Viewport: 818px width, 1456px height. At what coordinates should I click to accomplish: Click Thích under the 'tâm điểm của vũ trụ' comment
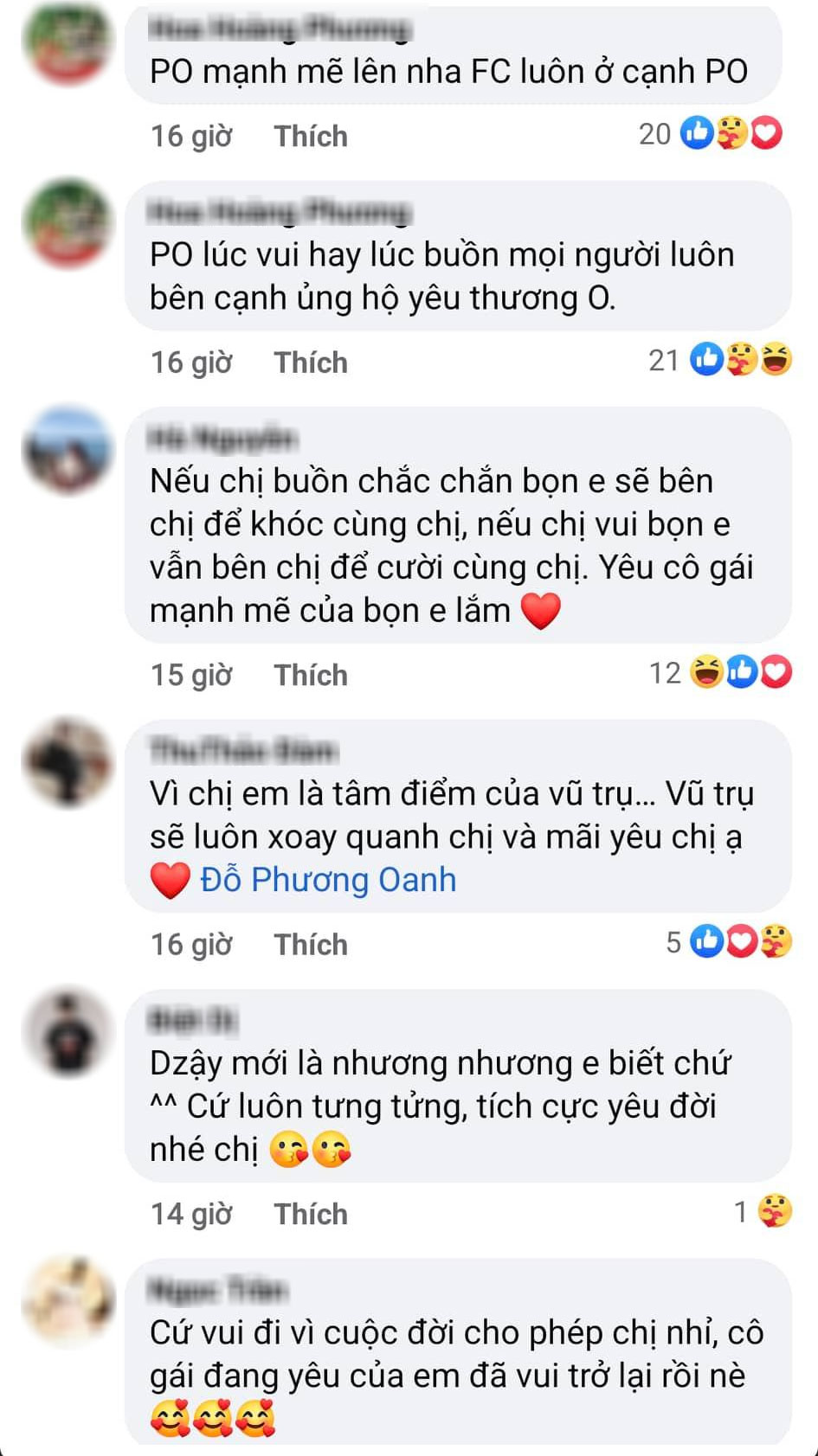(311, 944)
